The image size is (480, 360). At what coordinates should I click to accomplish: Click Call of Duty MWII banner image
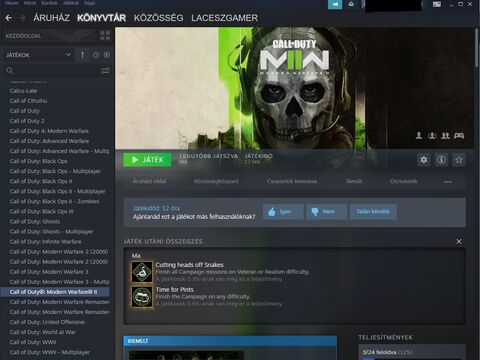(x=294, y=88)
